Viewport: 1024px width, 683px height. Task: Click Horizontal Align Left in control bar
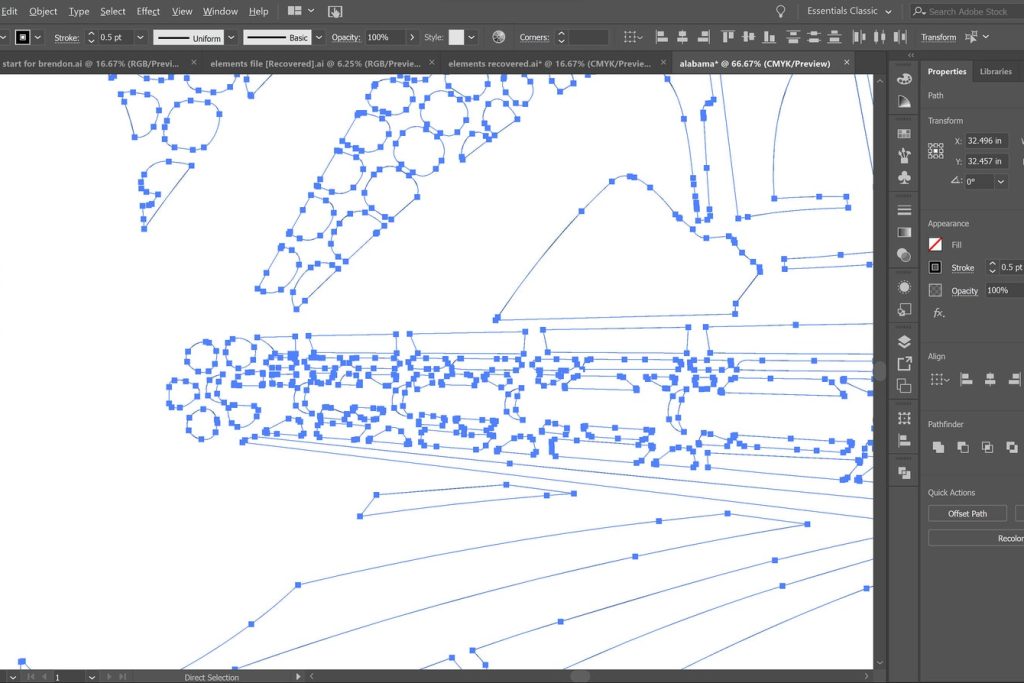coord(662,37)
